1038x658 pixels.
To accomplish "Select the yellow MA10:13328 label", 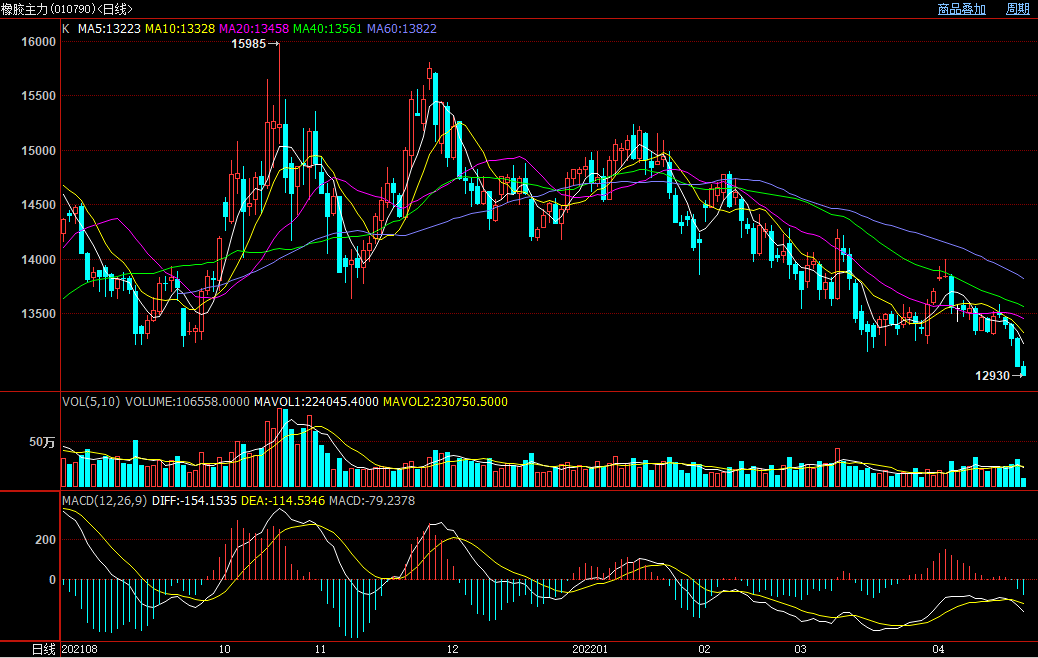I will pyautogui.click(x=180, y=29).
